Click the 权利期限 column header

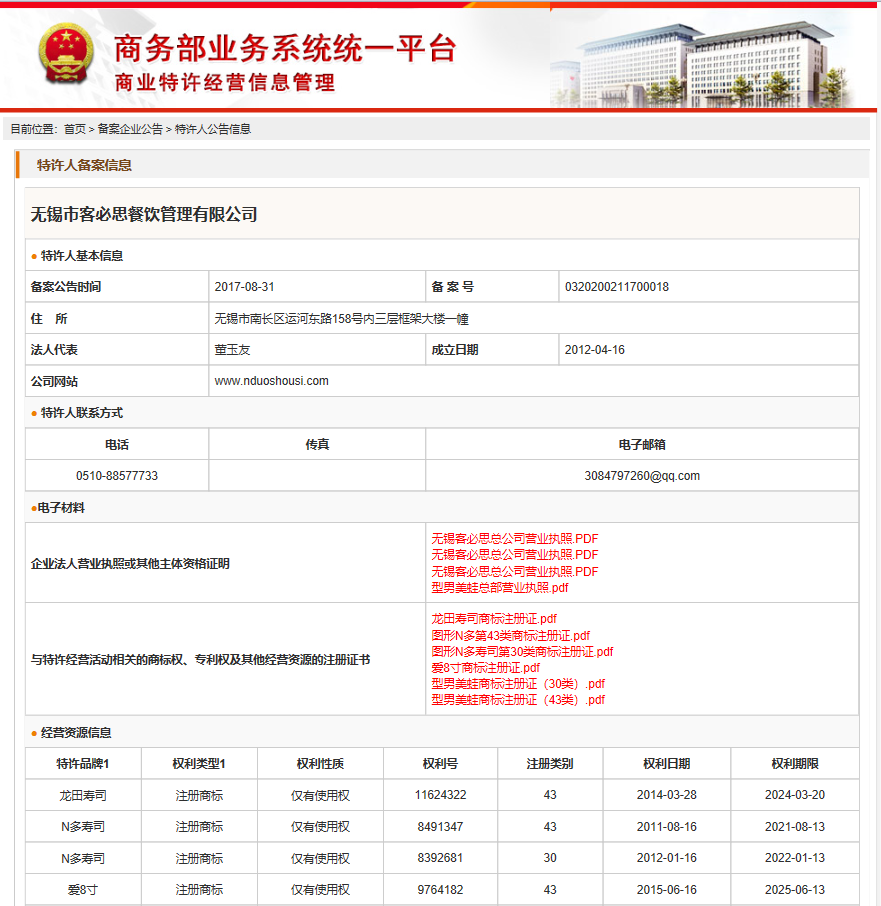pos(795,764)
